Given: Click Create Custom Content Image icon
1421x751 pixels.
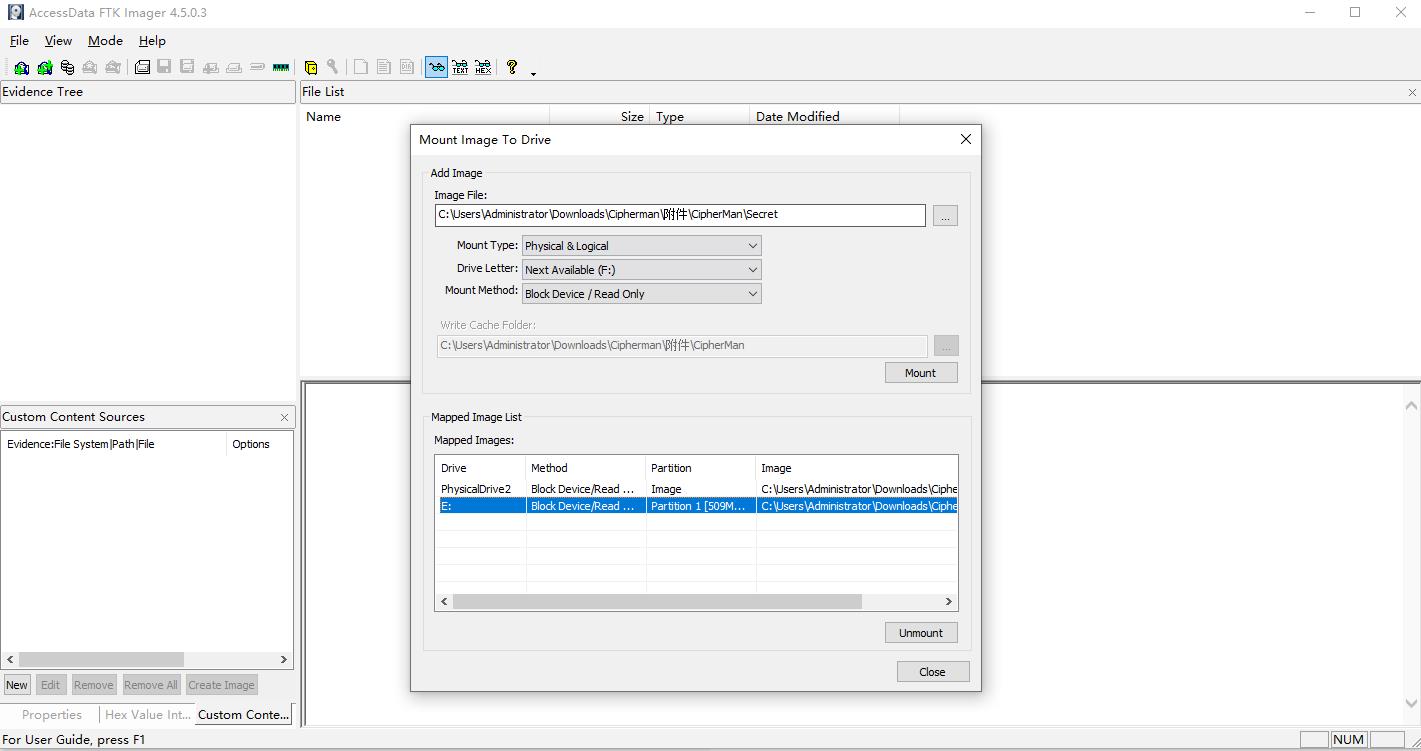Looking at the screenshot, I should pyautogui.click(x=234, y=67).
